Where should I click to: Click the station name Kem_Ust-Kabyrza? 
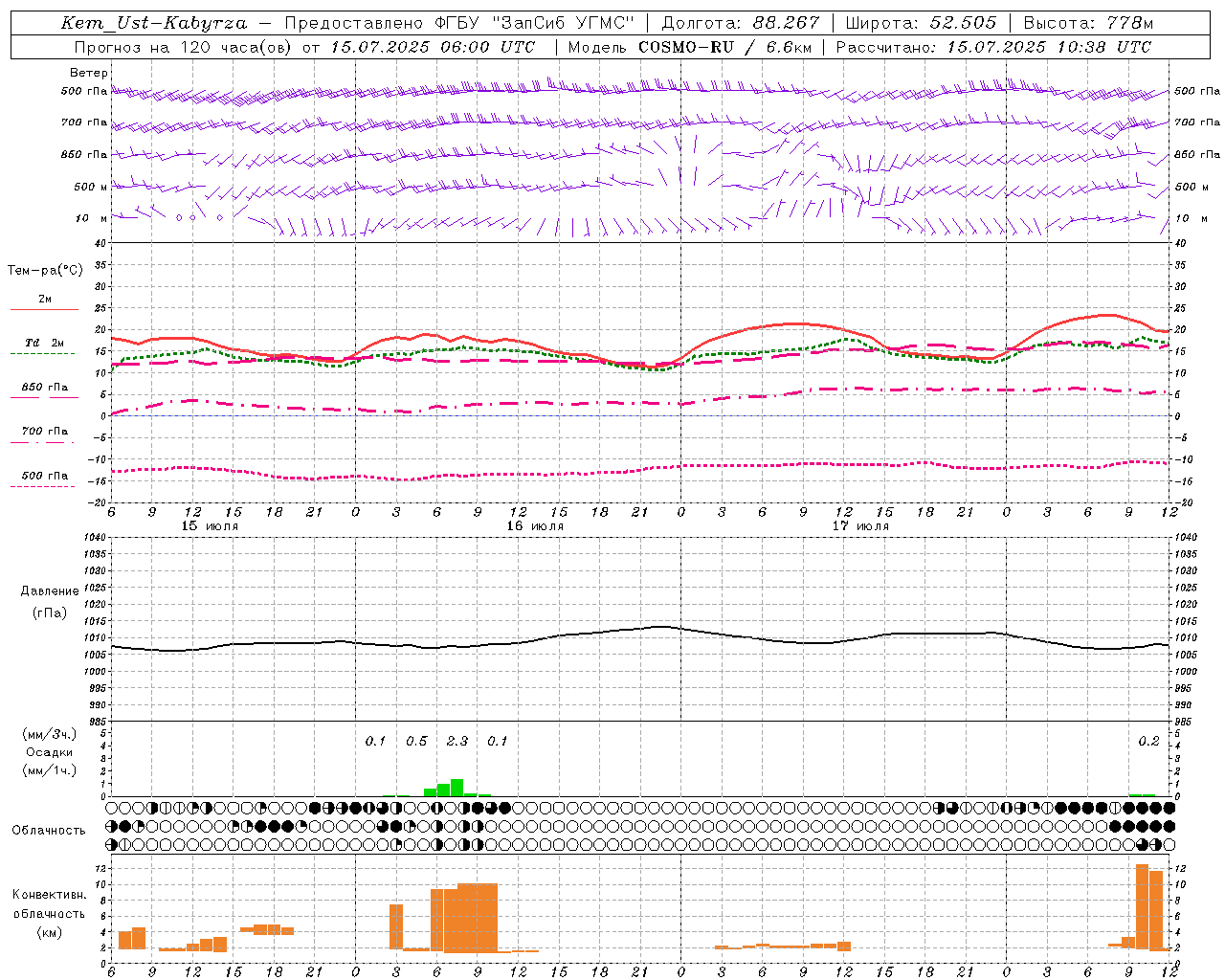click(x=154, y=23)
